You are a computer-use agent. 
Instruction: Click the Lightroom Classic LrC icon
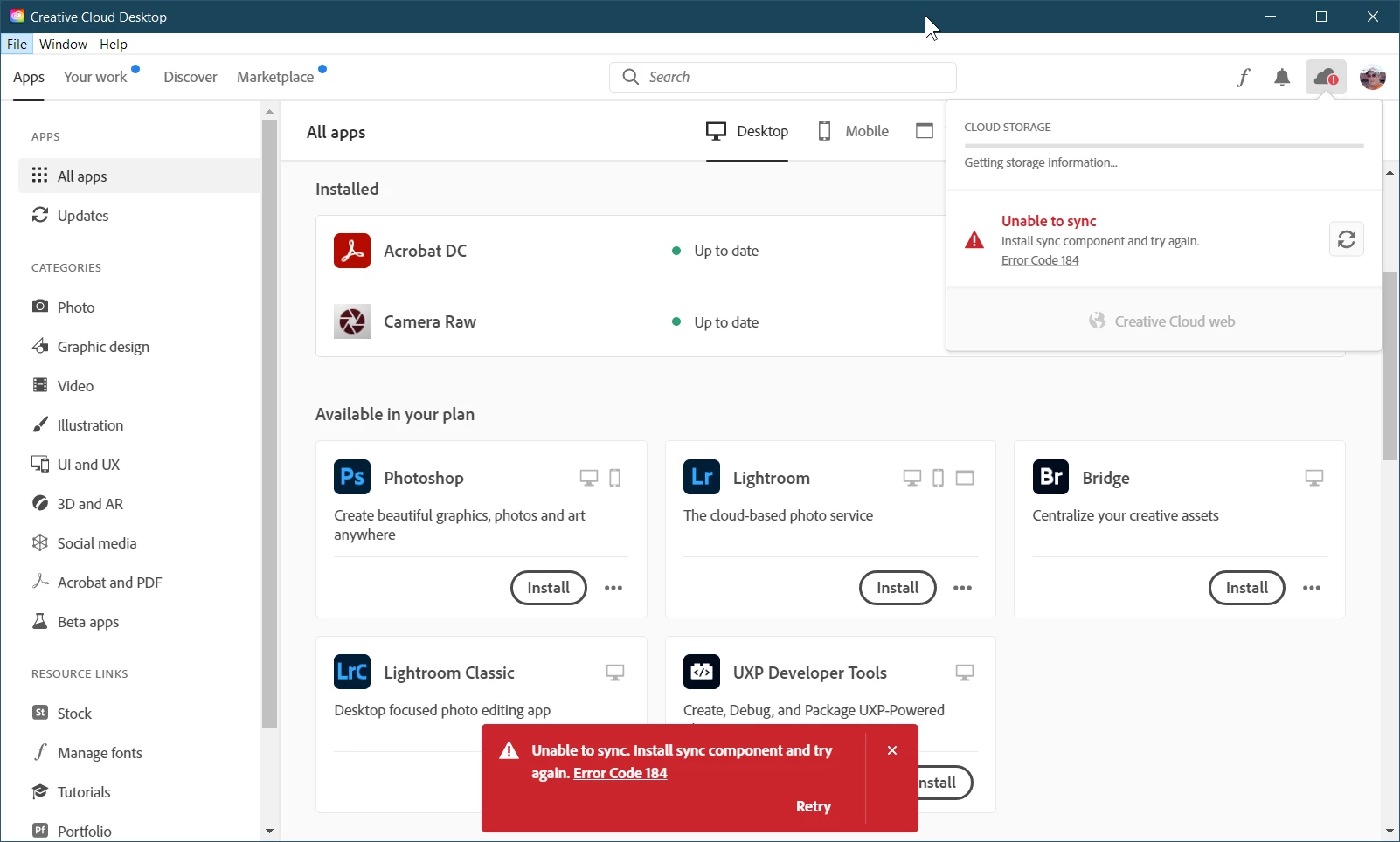[x=352, y=672]
